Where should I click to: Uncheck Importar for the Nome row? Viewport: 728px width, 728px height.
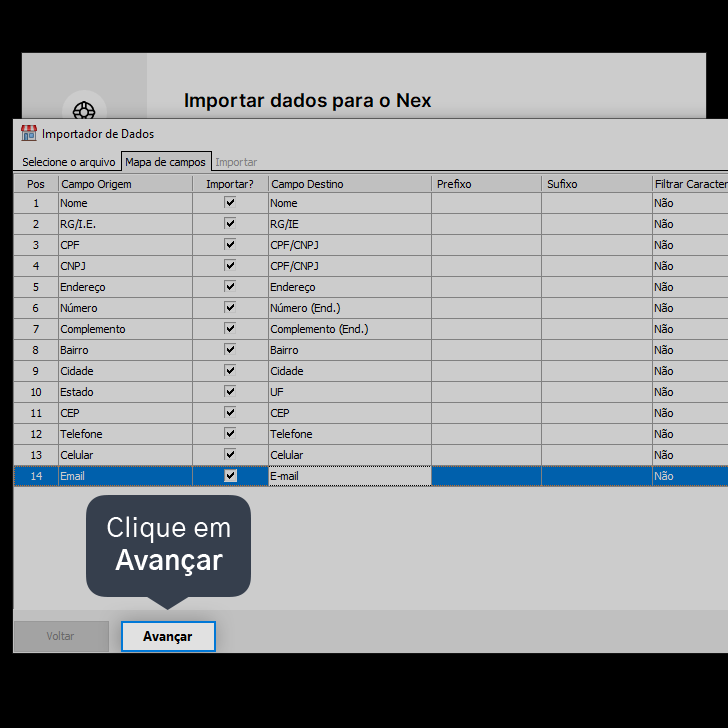(230, 202)
